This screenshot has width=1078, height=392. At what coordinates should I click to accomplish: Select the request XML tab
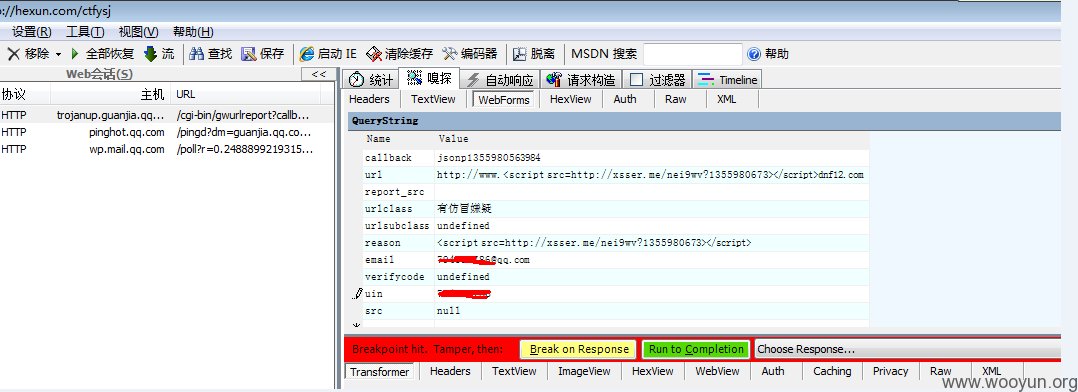point(727,99)
